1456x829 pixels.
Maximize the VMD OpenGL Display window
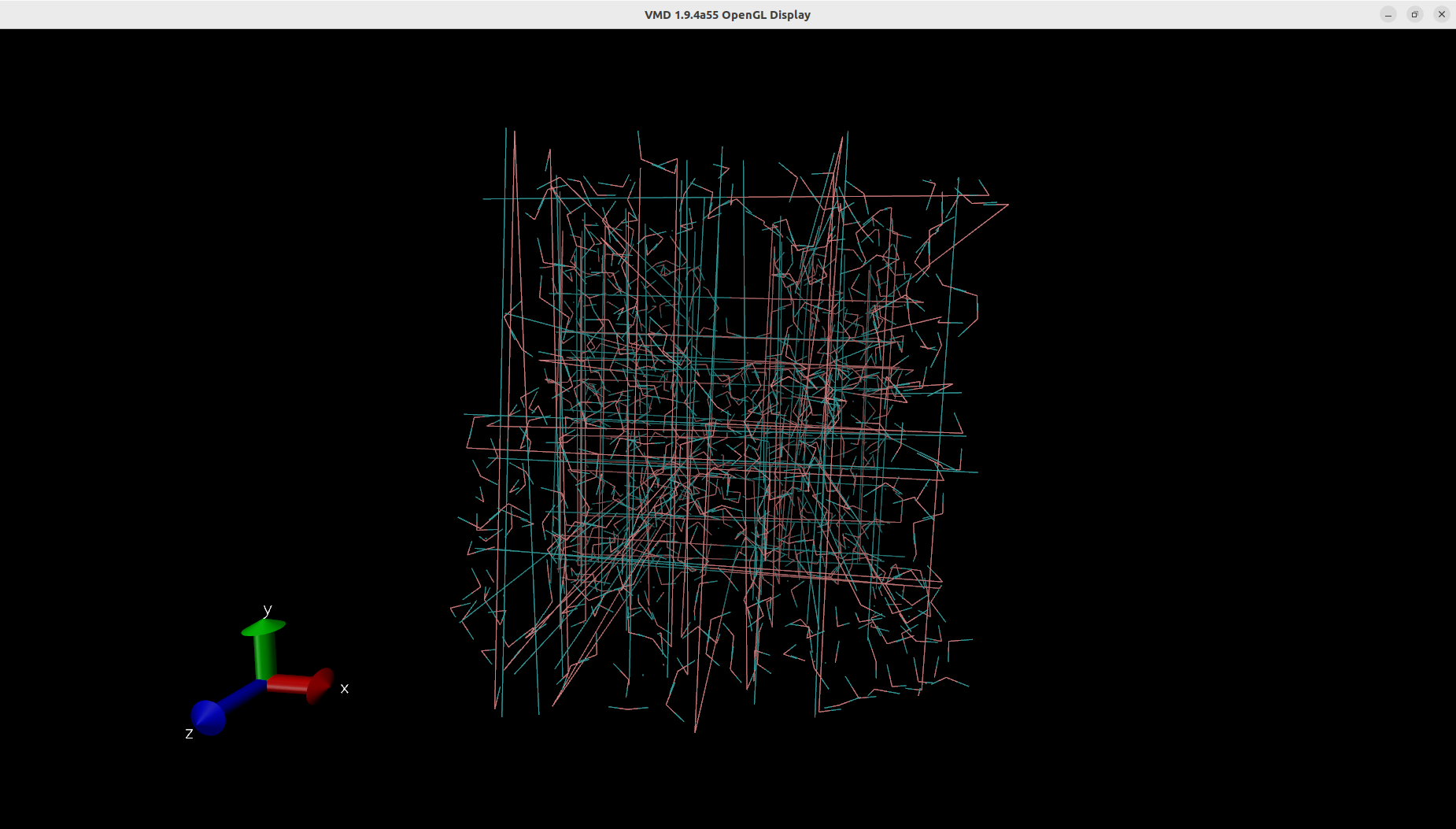tap(1415, 14)
